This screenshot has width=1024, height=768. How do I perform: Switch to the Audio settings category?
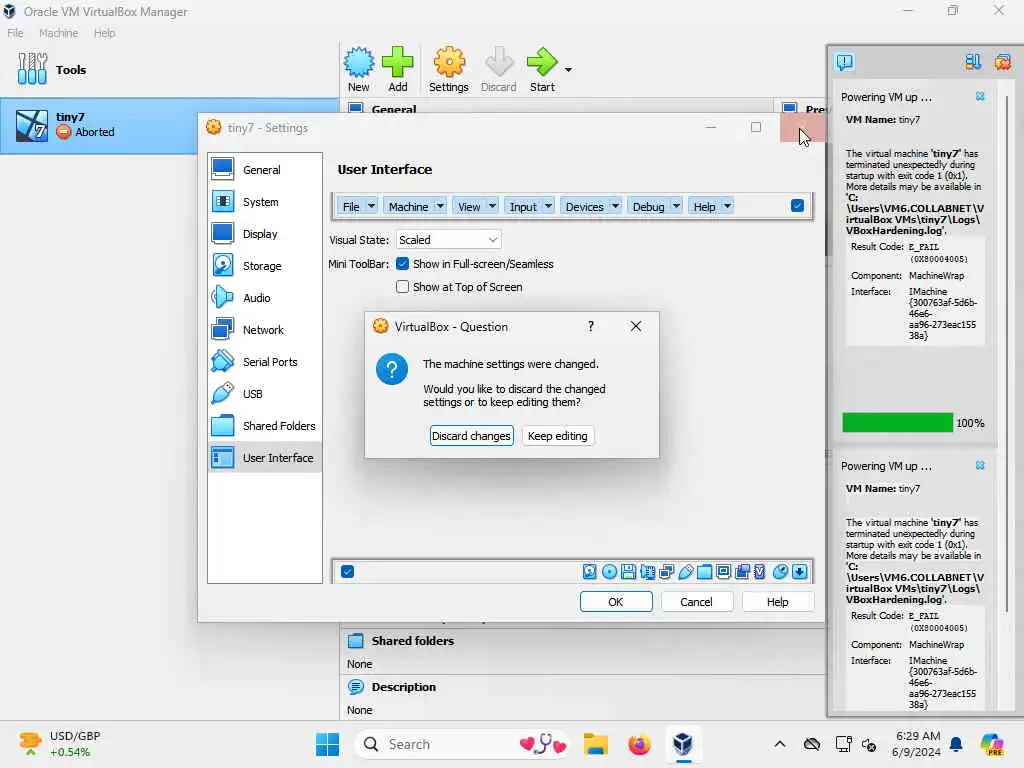point(265,298)
